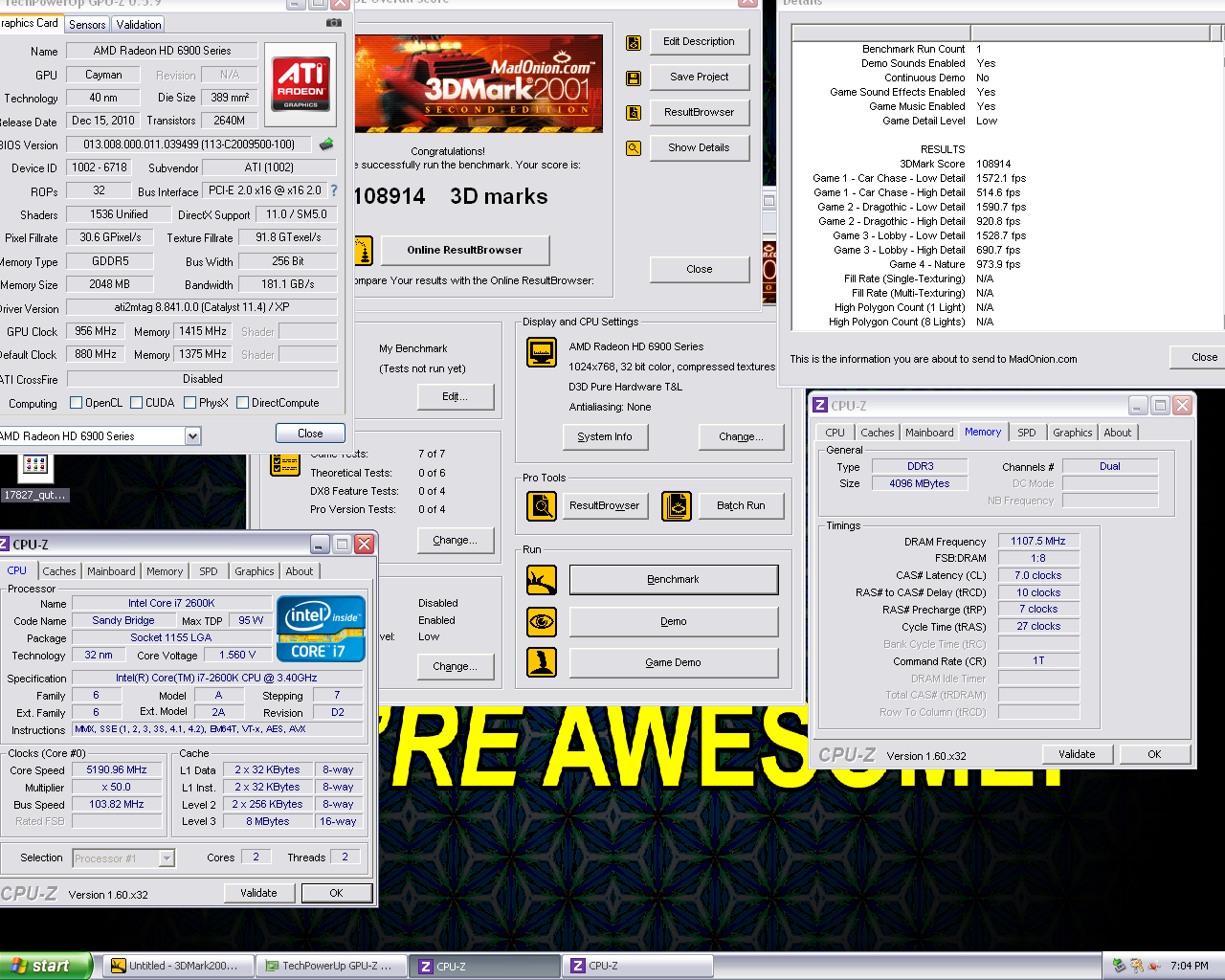Switch to GPU-Z Sensors tab
This screenshot has height=980, width=1225.
coord(87,25)
